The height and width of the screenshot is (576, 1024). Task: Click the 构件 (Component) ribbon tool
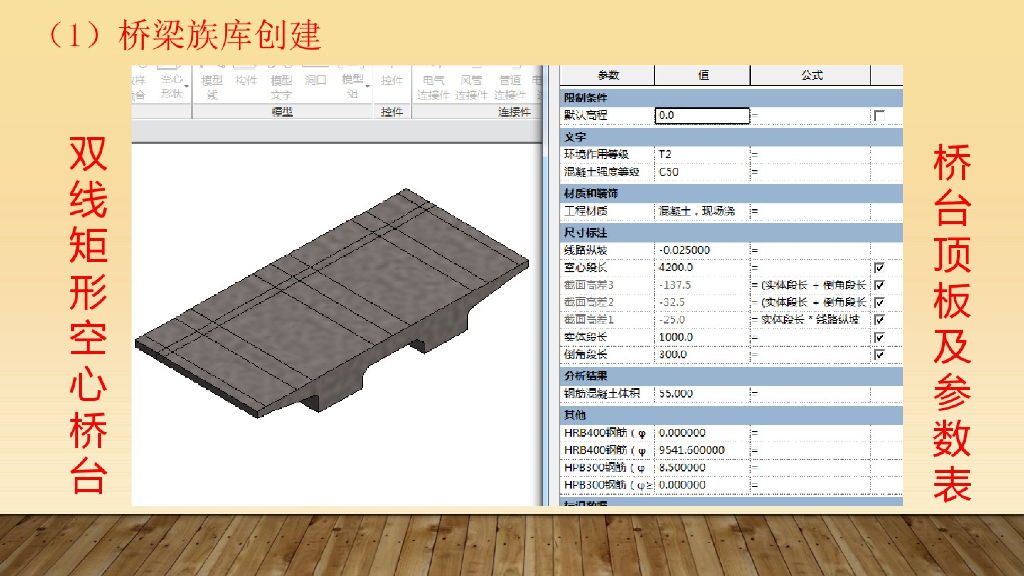245,81
